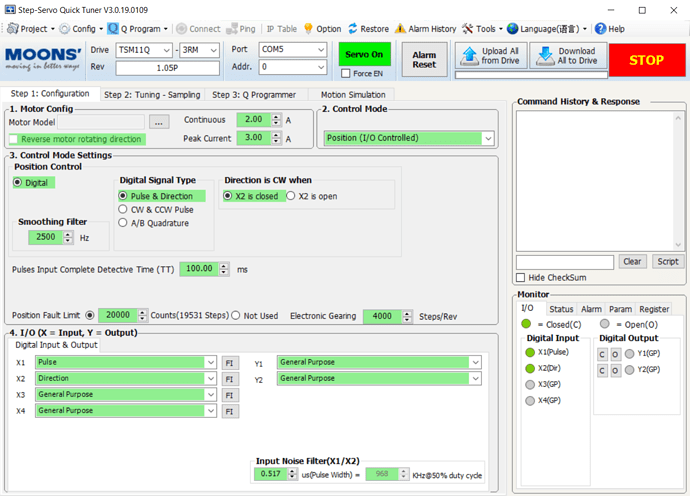
Task: Select A/B Quadrature signal type
Action: coord(123,223)
